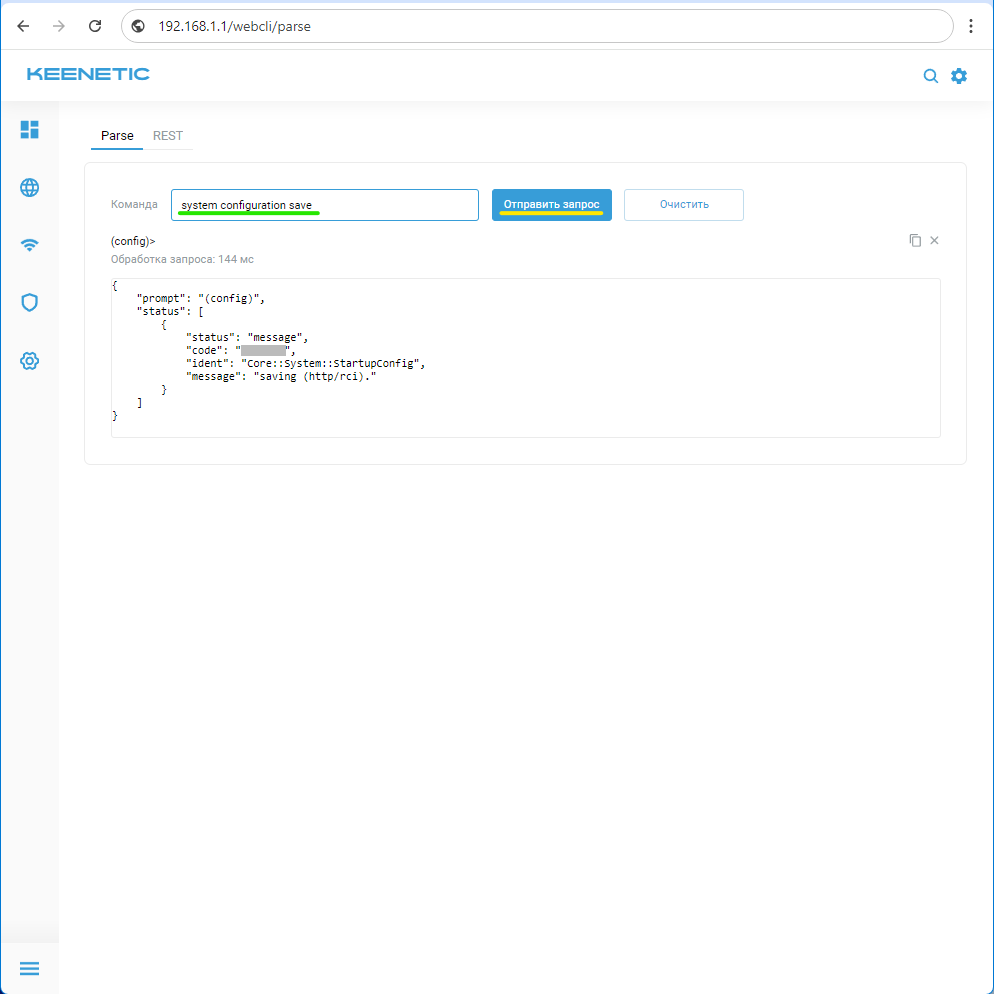
Task: Click the "Очистить" button
Action: (683, 205)
